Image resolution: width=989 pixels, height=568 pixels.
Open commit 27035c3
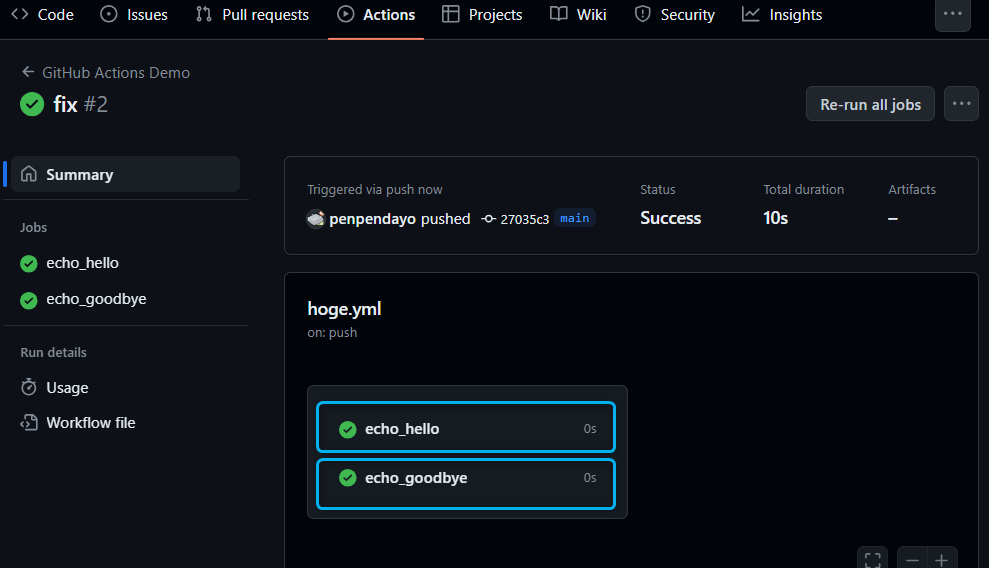(x=525, y=219)
